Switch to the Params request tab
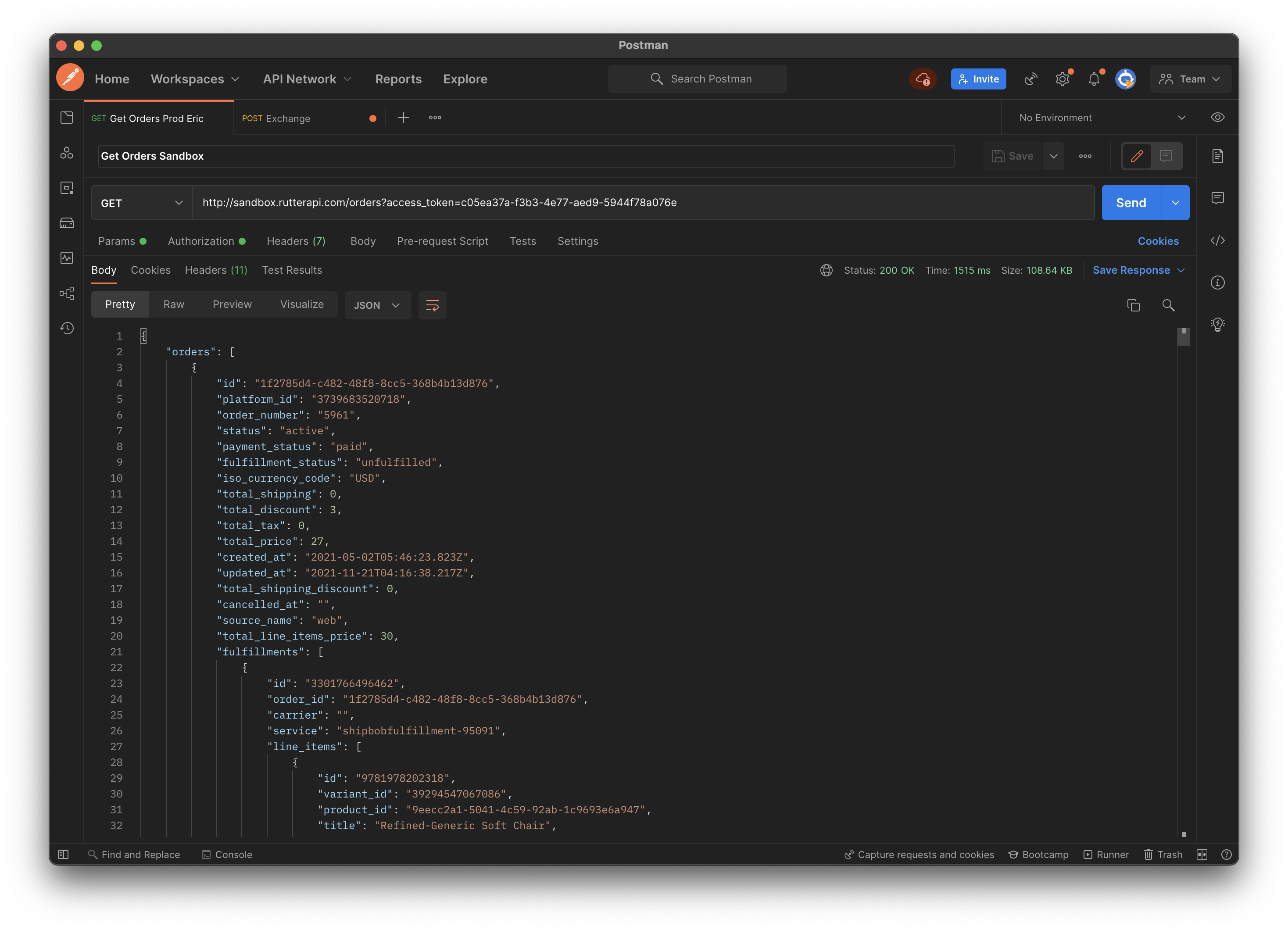The height and width of the screenshot is (930, 1288). point(122,241)
